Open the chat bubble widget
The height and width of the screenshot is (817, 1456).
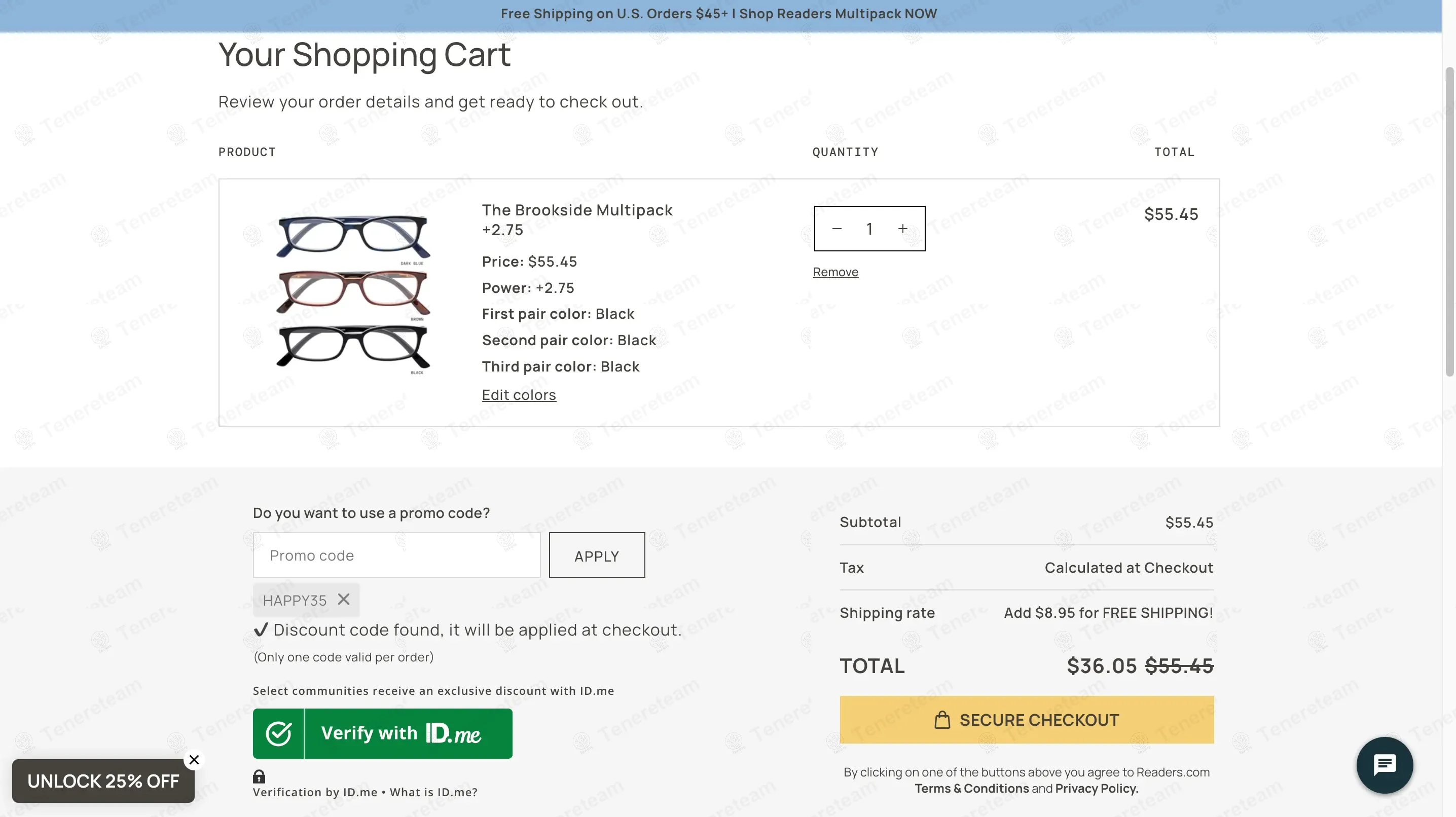(1384, 765)
